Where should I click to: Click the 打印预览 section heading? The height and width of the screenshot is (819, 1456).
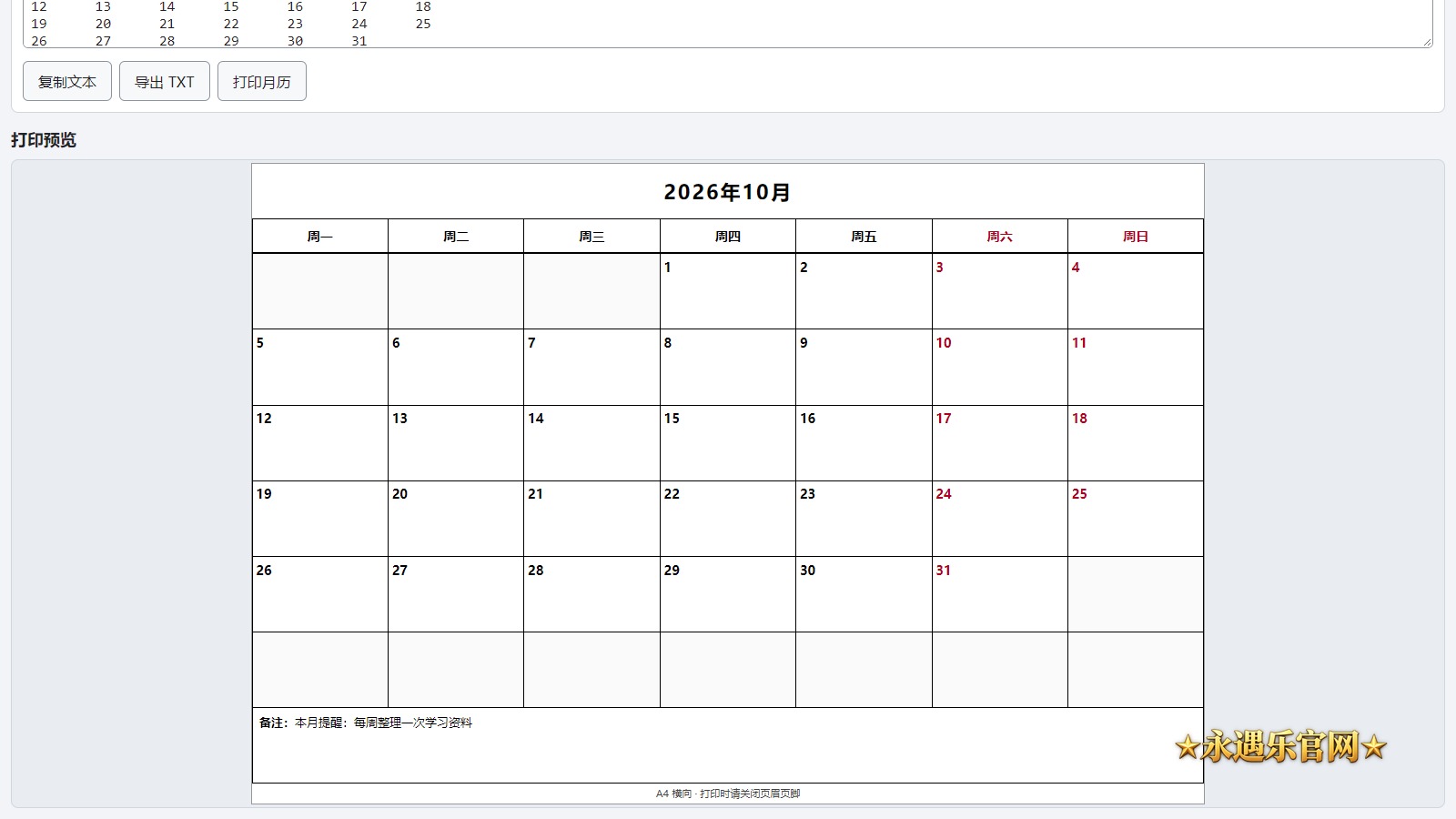point(44,140)
